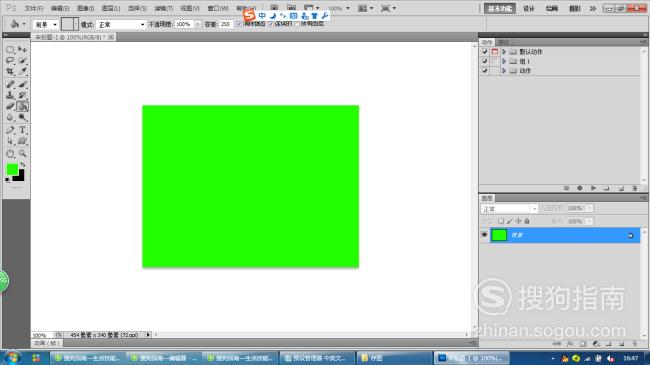Screen dimensions: 650x365
Task: Toggle the 组 1 action set checkbox
Action: (485, 61)
